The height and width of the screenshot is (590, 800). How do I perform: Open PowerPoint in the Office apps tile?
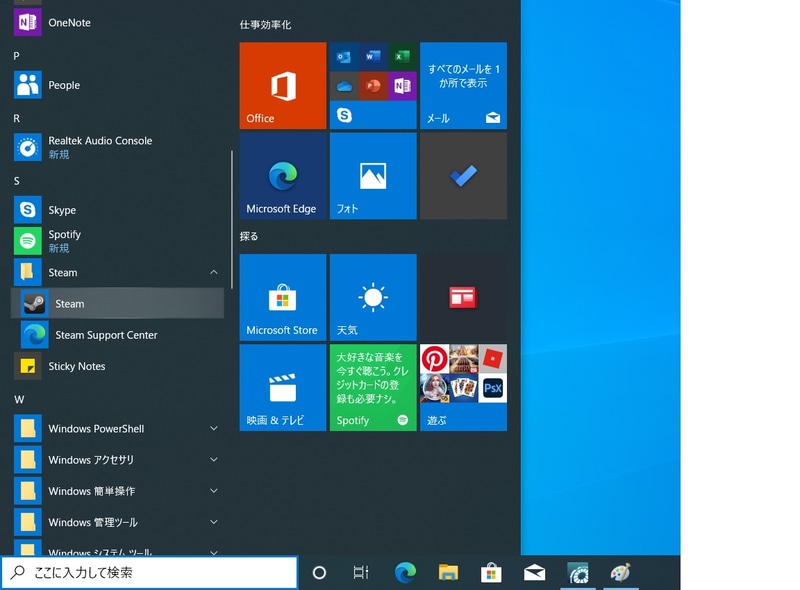point(373,86)
